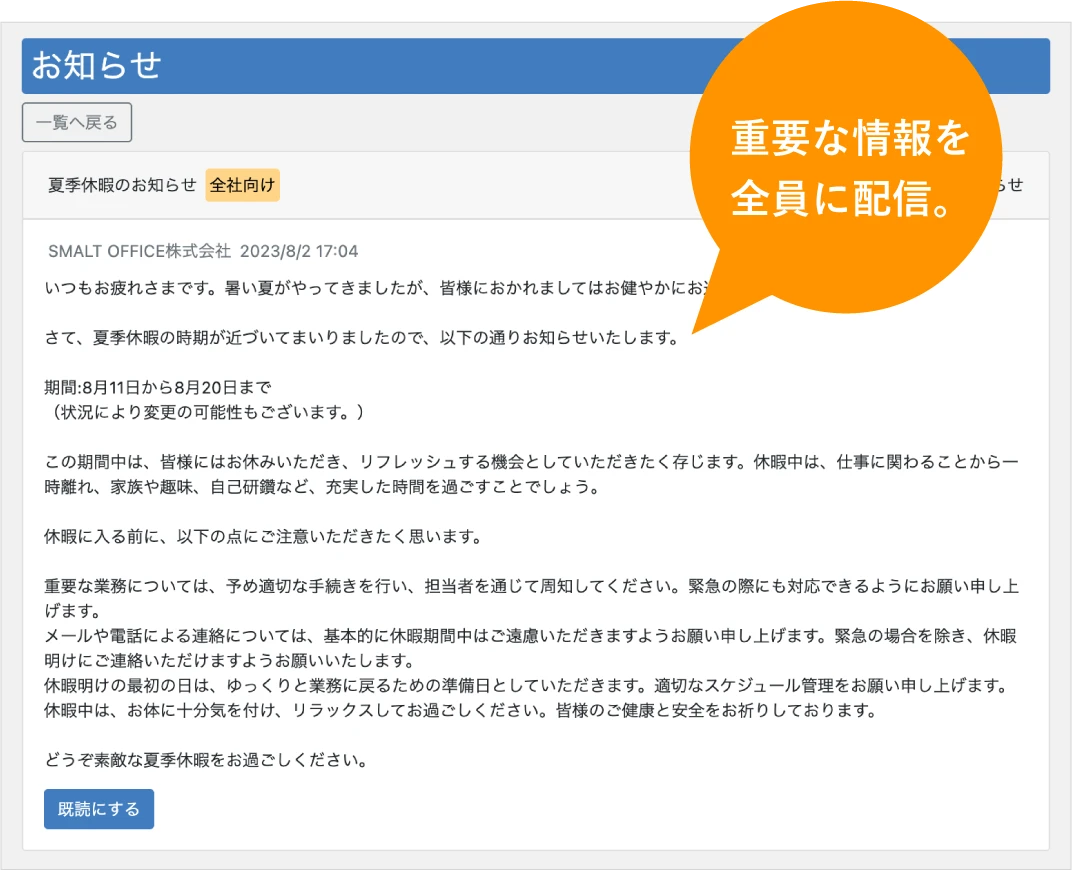Image resolution: width=1072 pixels, height=870 pixels.
Task: Click the sentence starting さて、夏季休暇の時期が
Action: (x=362, y=337)
